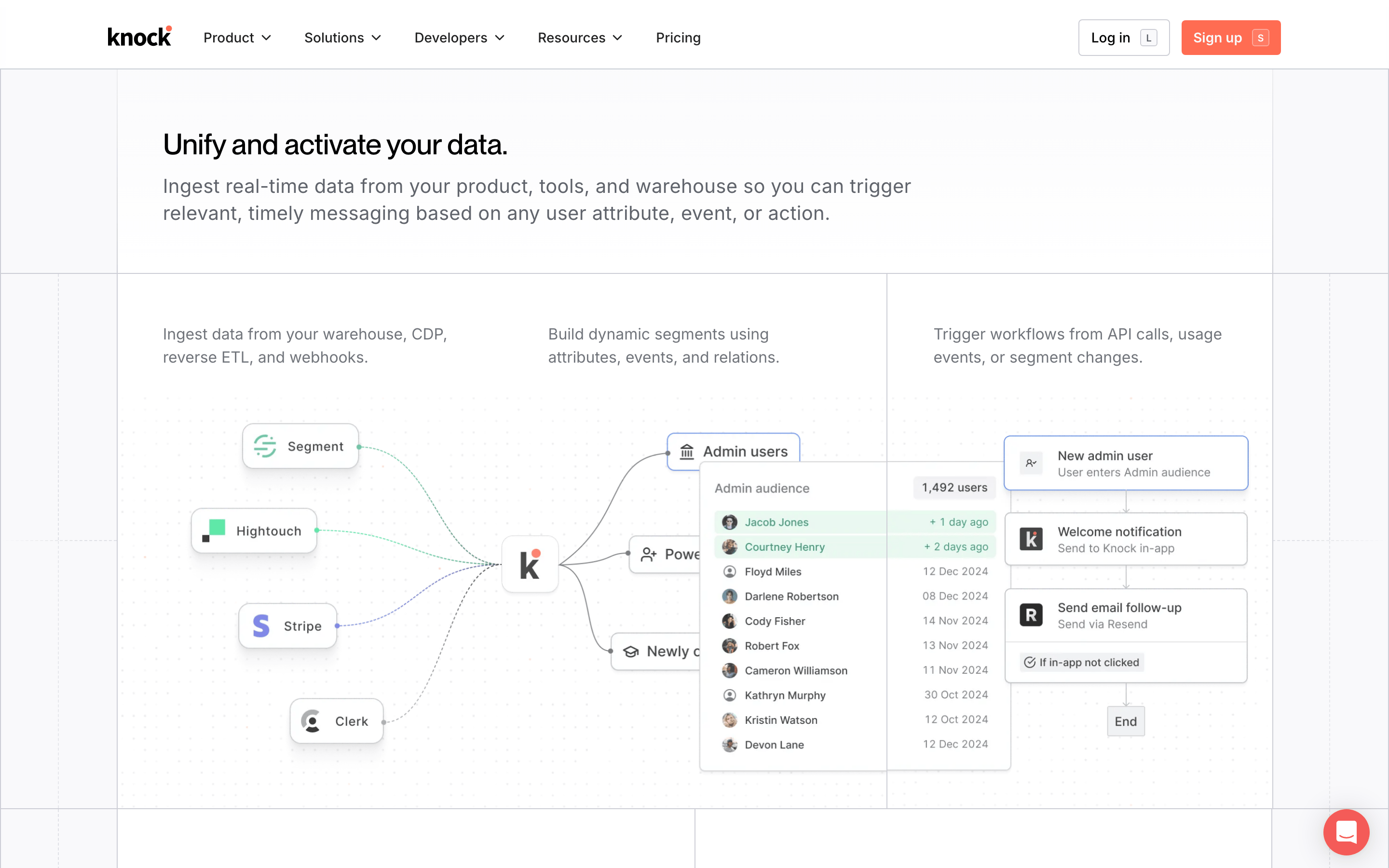The width and height of the screenshot is (1389, 868).
Task: Click Jacob Jones avatar
Action: coord(730,522)
